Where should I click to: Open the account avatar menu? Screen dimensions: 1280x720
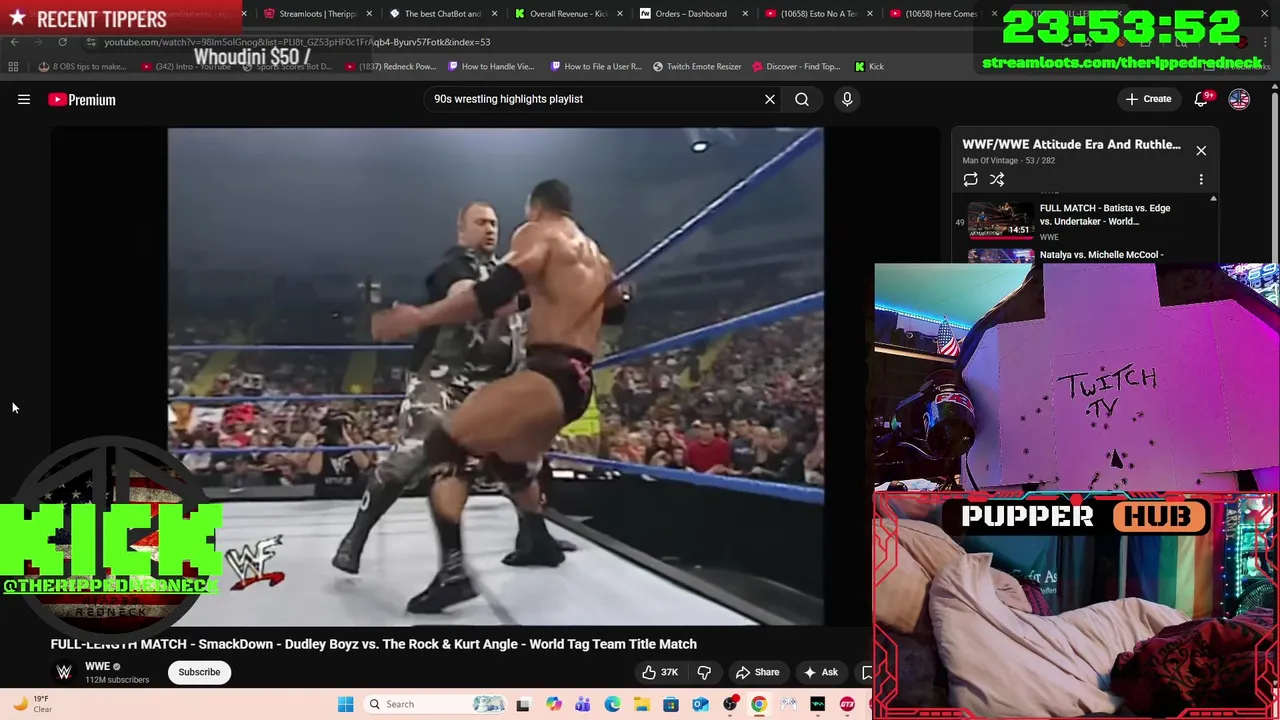click(x=1239, y=99)
